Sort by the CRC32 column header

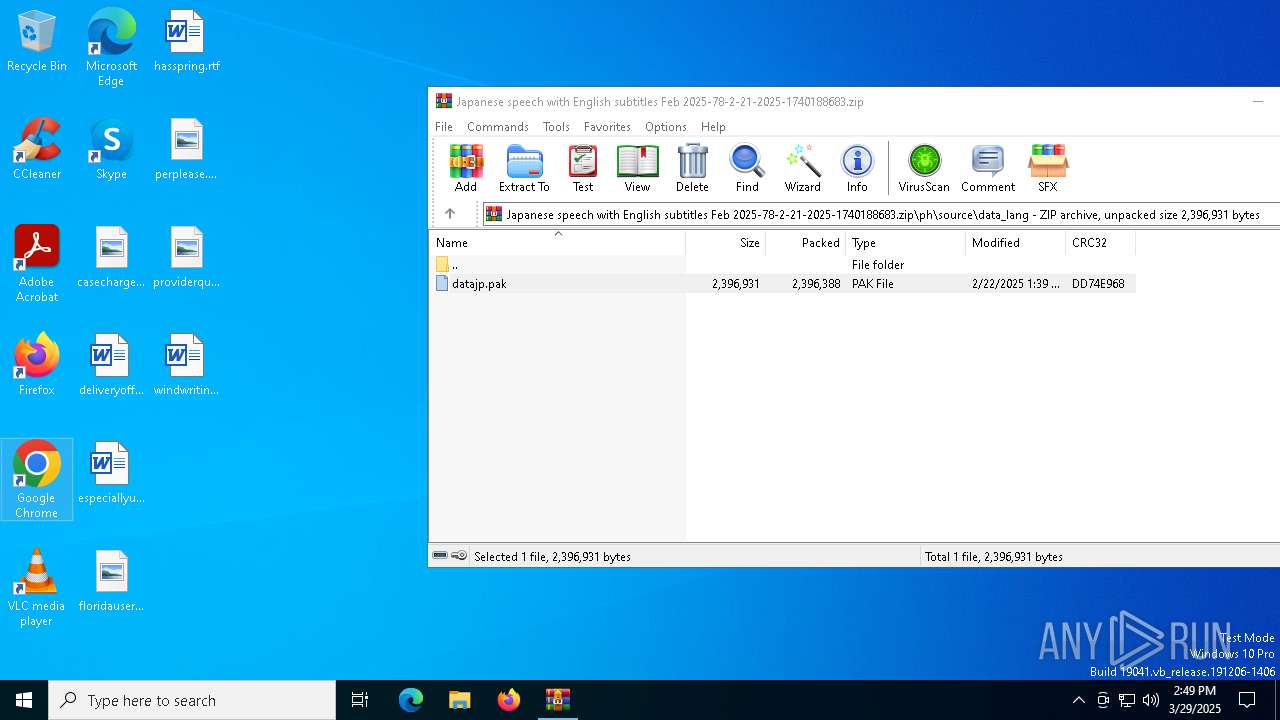(1101, 243)
